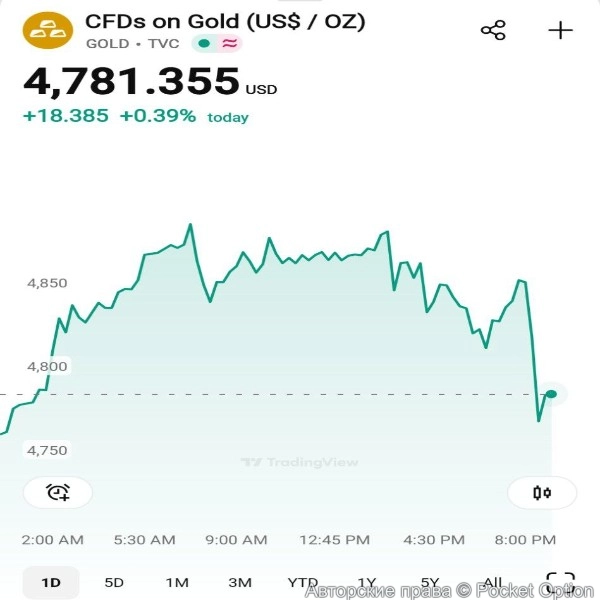Switch chart to YTD range
600x600 pixels.
pyautogui.click(x=303, y=582)
